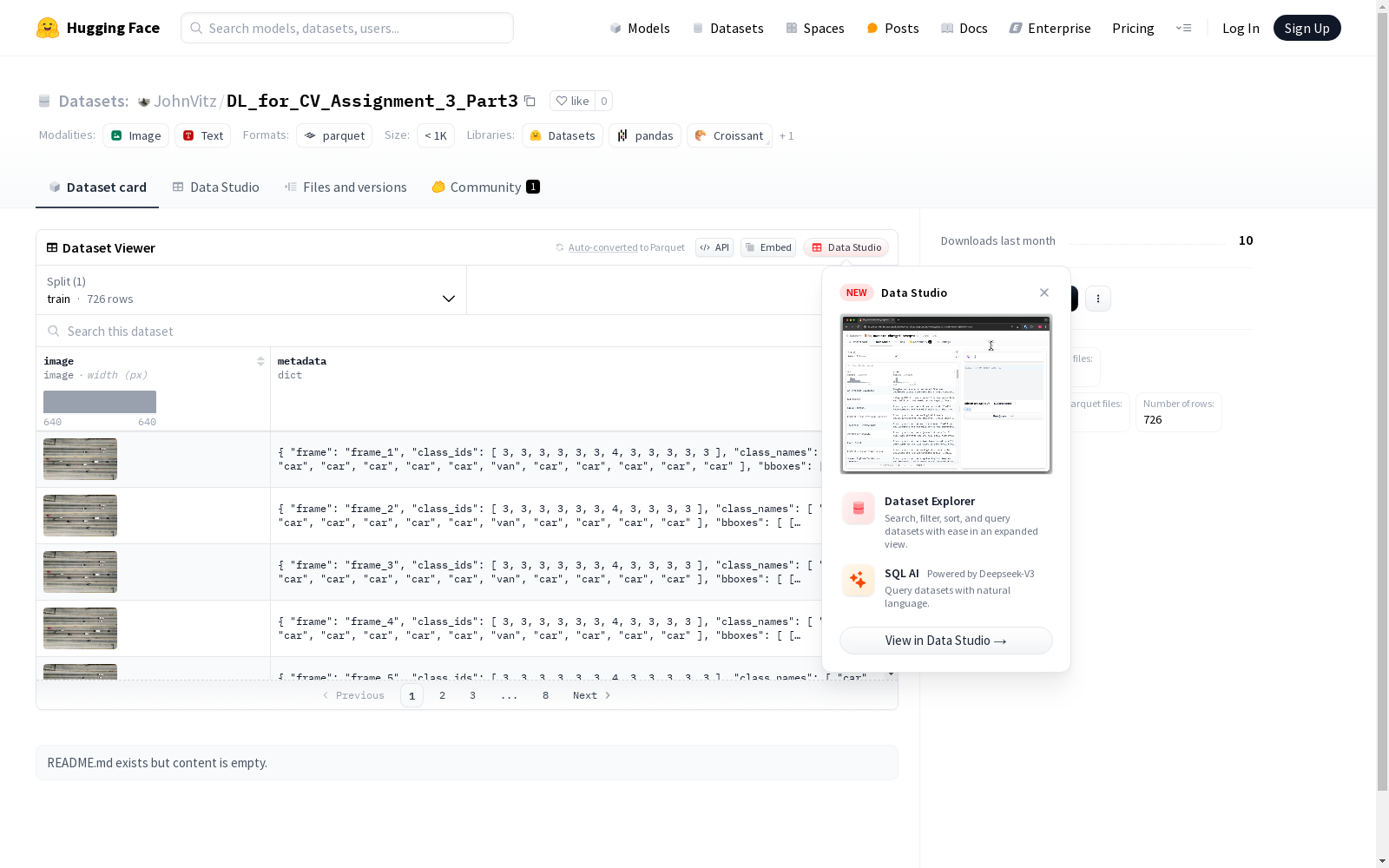Click the frame_2 metadata cell
This screenshot has width=1389, height=868.
click(x=546, y=516)
